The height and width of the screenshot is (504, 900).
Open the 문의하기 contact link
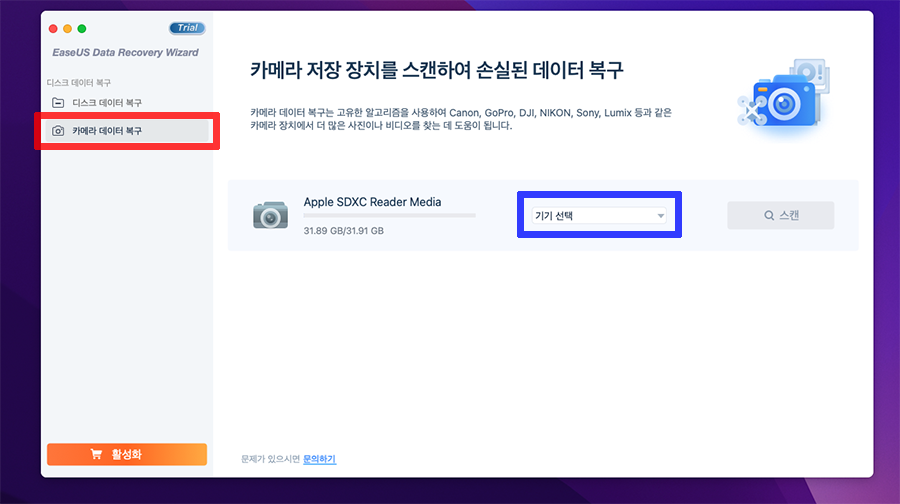coord(319,459)
